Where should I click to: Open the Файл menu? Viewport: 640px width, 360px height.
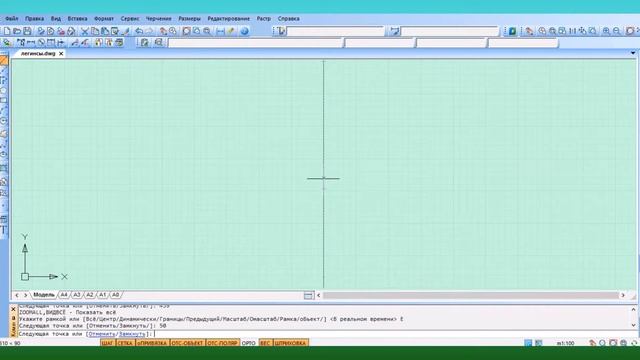pyautogui.click(x=11, y=19)
